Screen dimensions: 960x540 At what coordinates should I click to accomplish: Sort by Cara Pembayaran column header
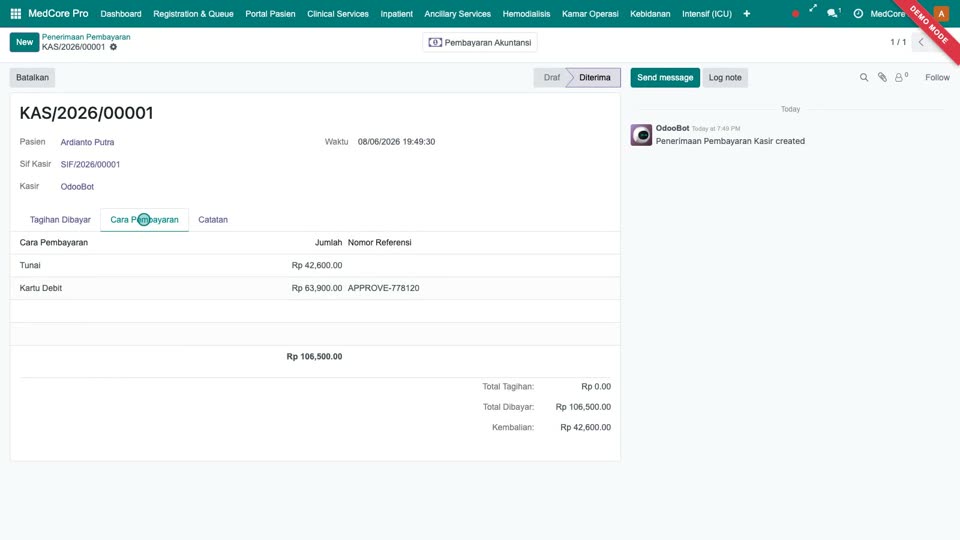tap(54, 242)
